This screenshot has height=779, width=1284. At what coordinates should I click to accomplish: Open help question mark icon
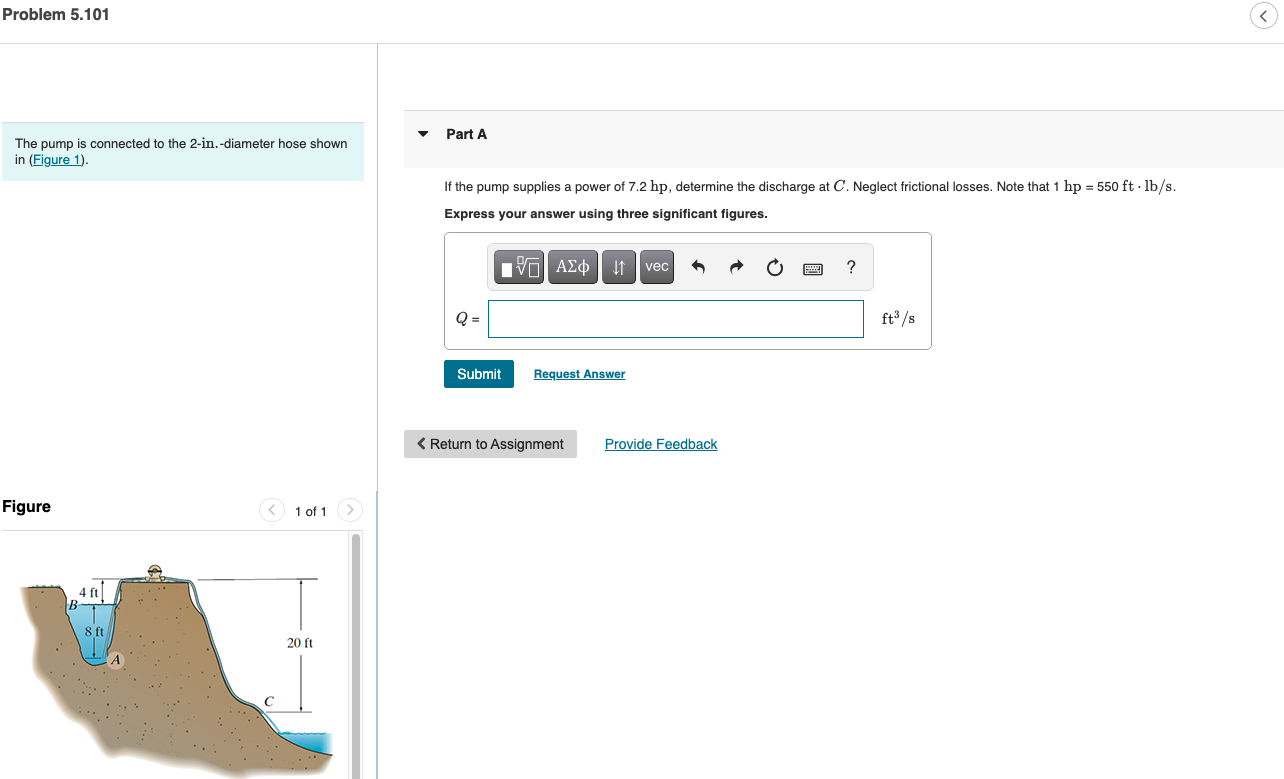click(850, 267)
